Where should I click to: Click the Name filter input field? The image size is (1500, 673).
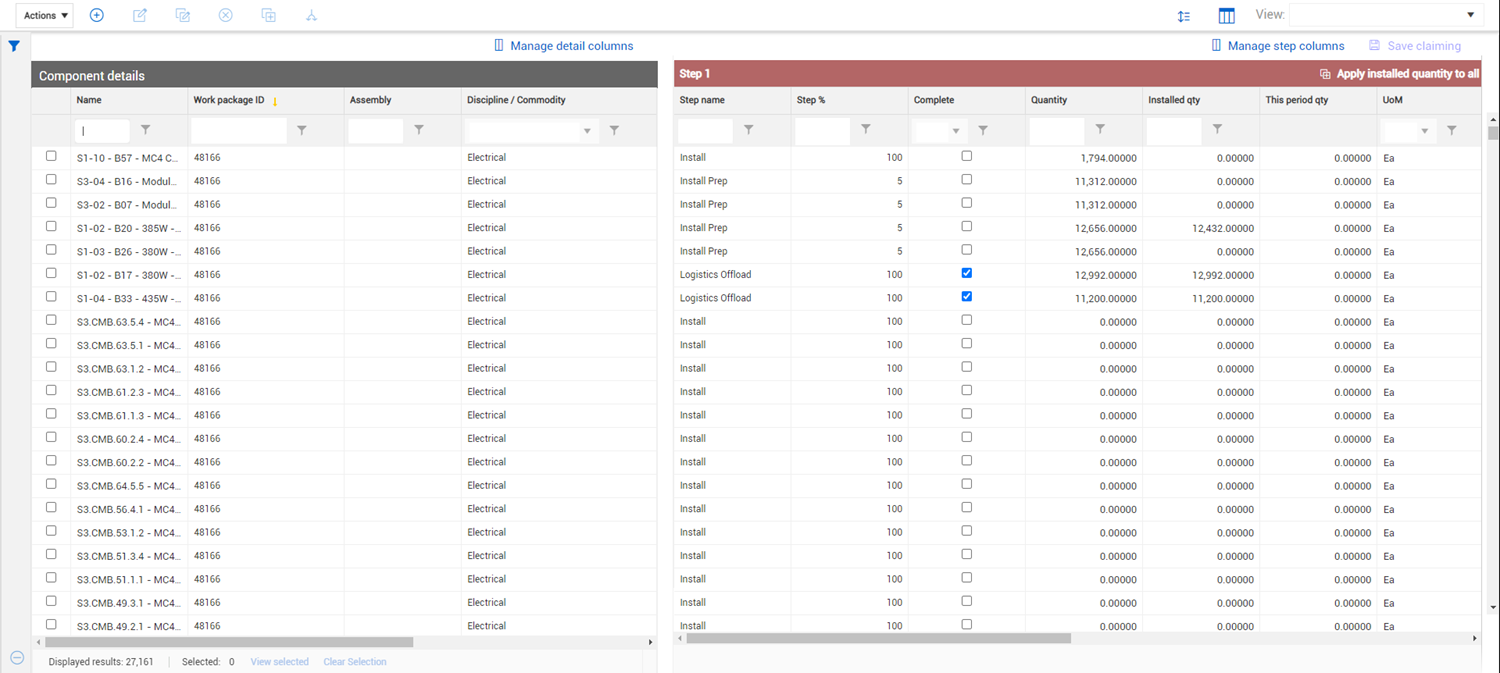(x=102, y=131)
